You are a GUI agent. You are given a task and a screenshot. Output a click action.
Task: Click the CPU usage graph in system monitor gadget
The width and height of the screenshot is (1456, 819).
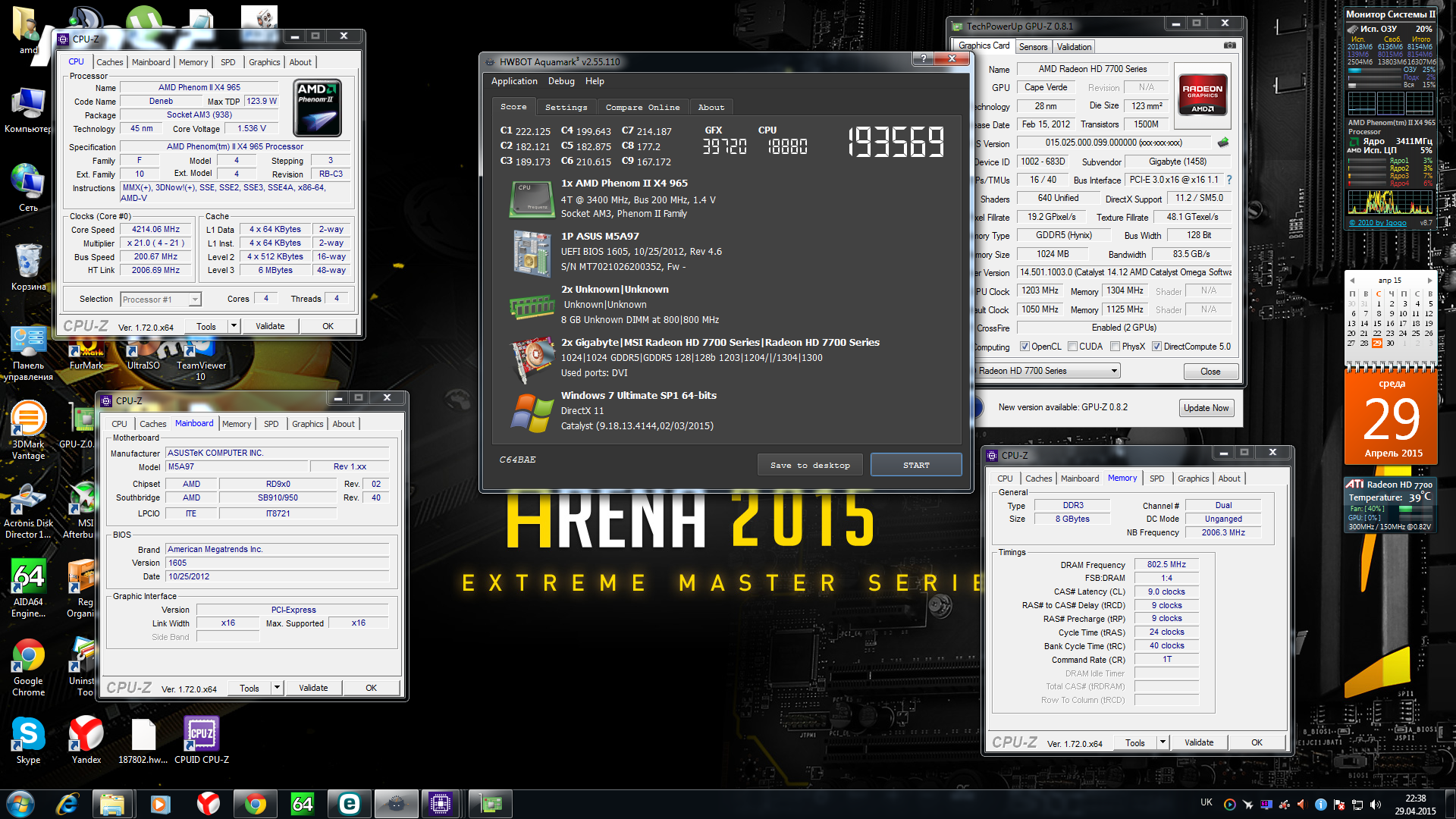click(1390, 202)
